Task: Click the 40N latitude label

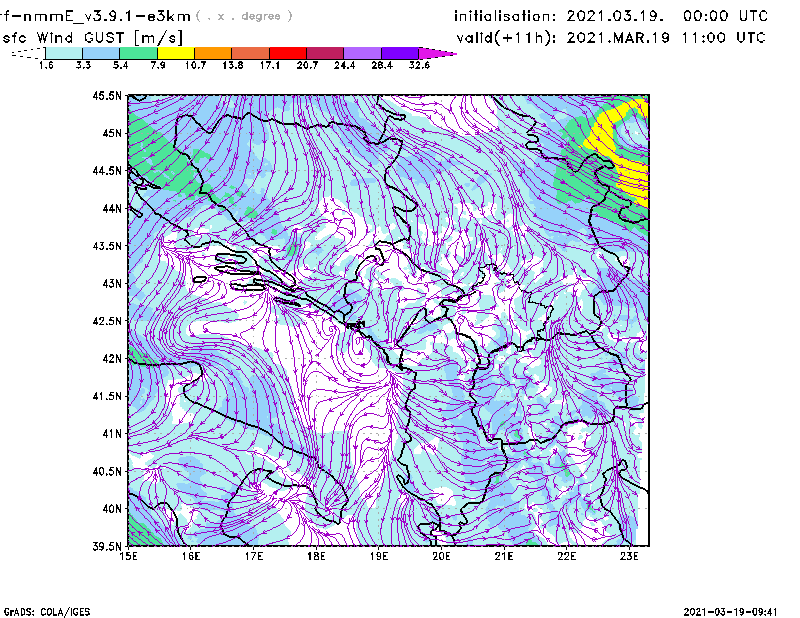Action: (x=112, y=509)
